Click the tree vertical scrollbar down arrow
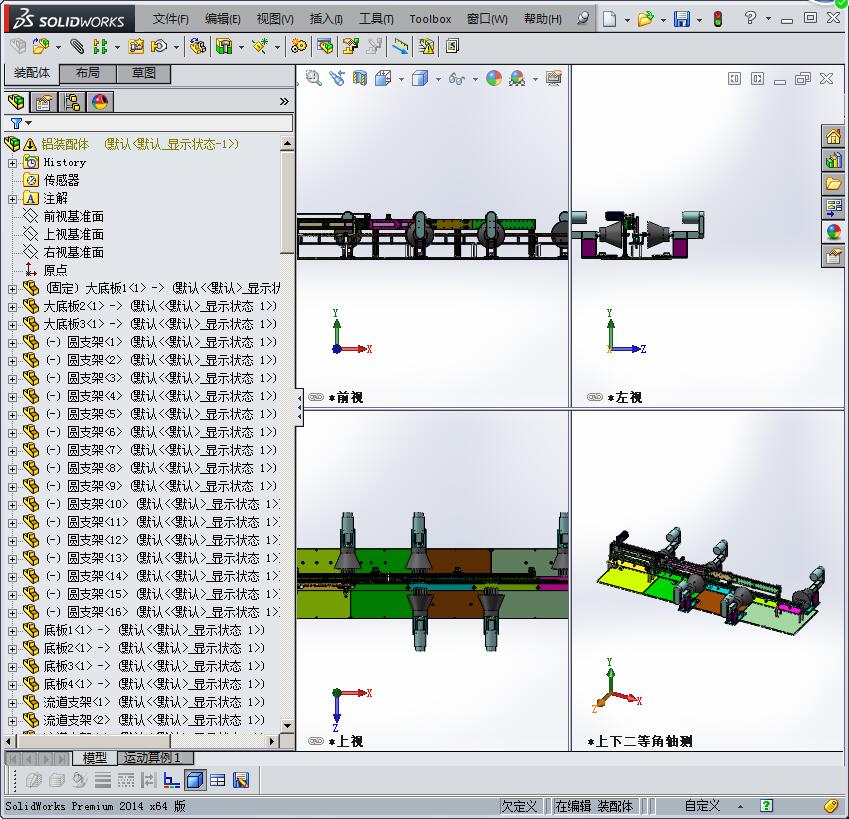Viewport: 849px width, 819px height. pyautogui.click(x=287, y=726)
